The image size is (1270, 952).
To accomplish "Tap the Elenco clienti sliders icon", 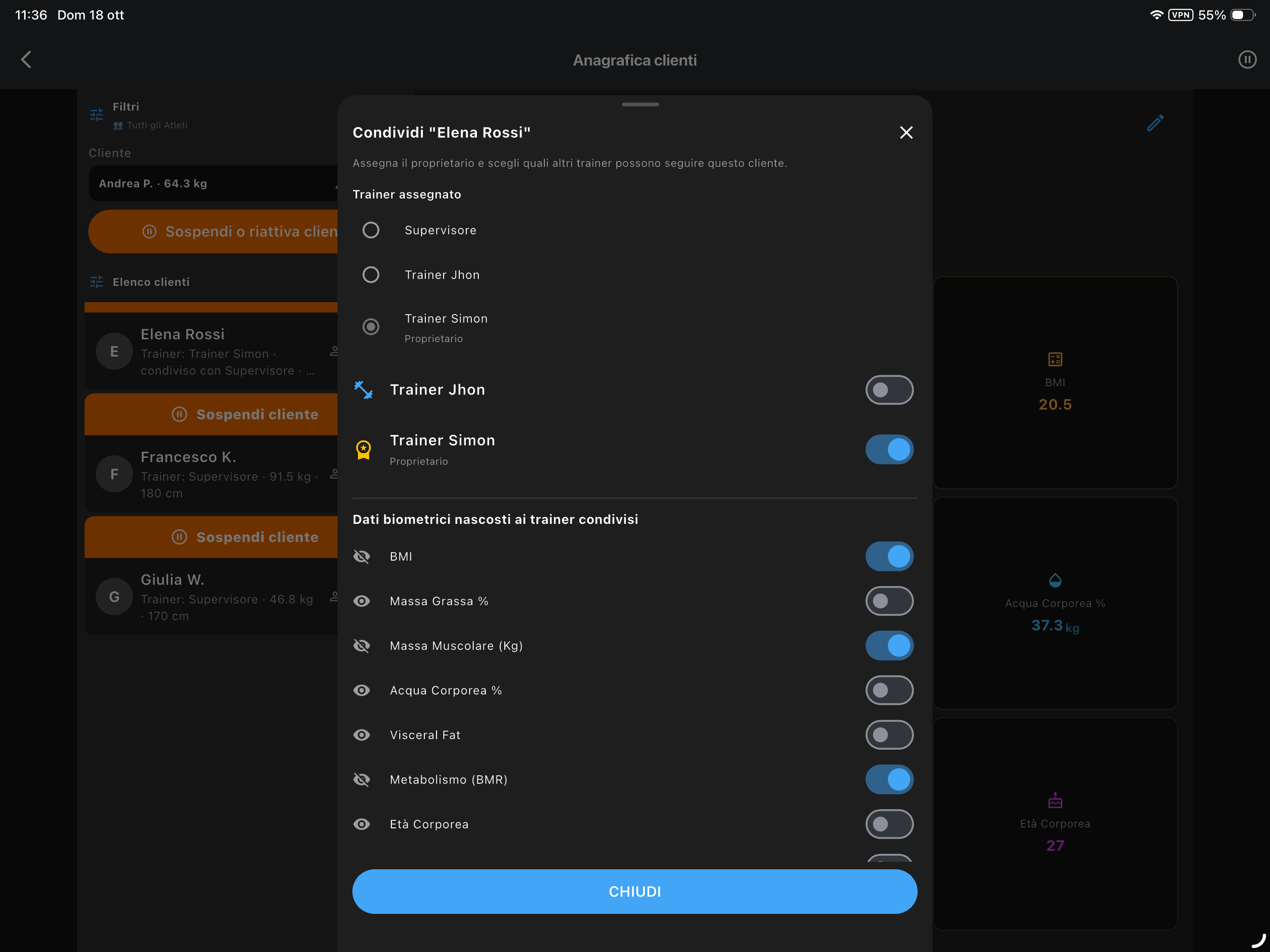I will [96, 282].
